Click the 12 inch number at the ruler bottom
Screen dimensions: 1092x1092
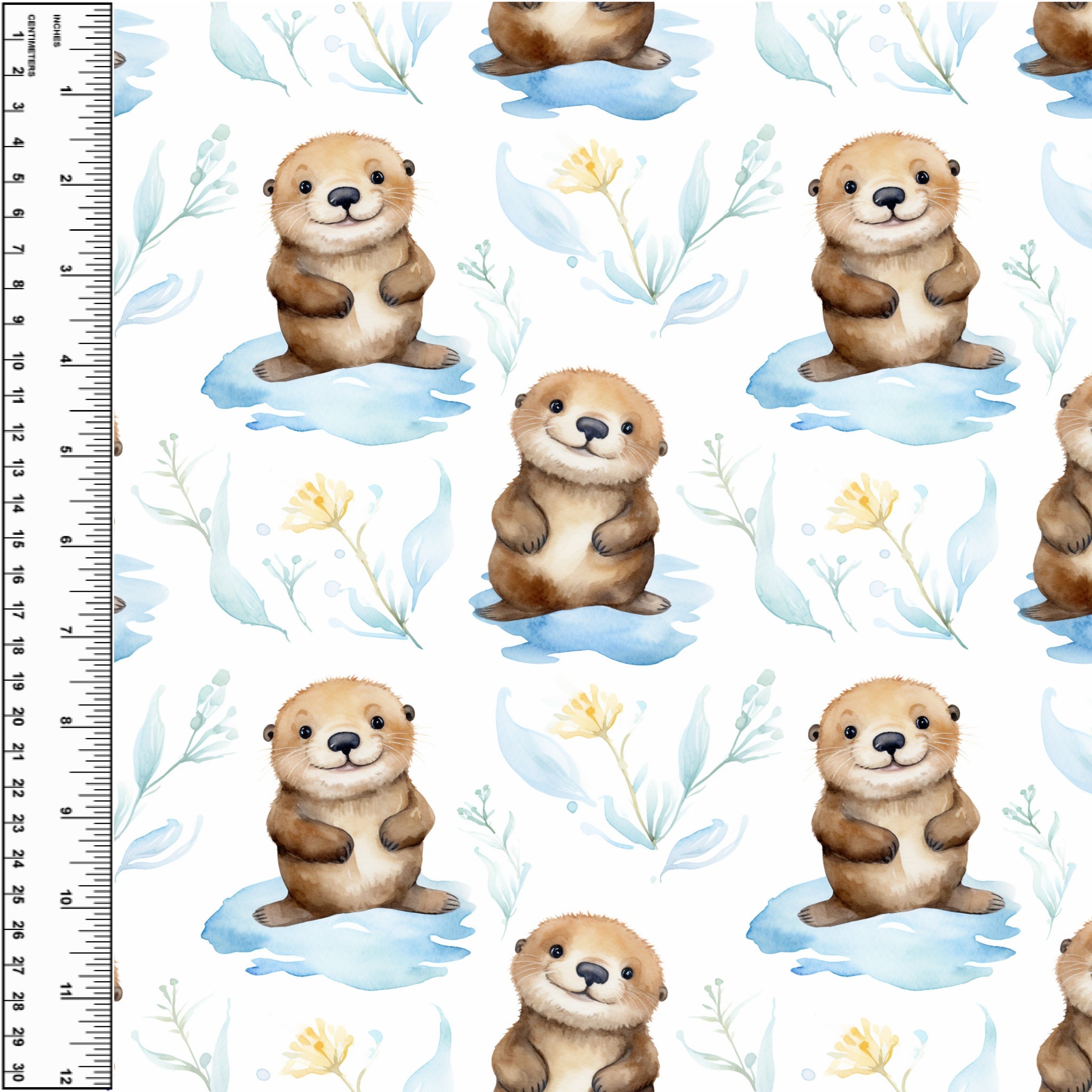(x=67, y=1077)
